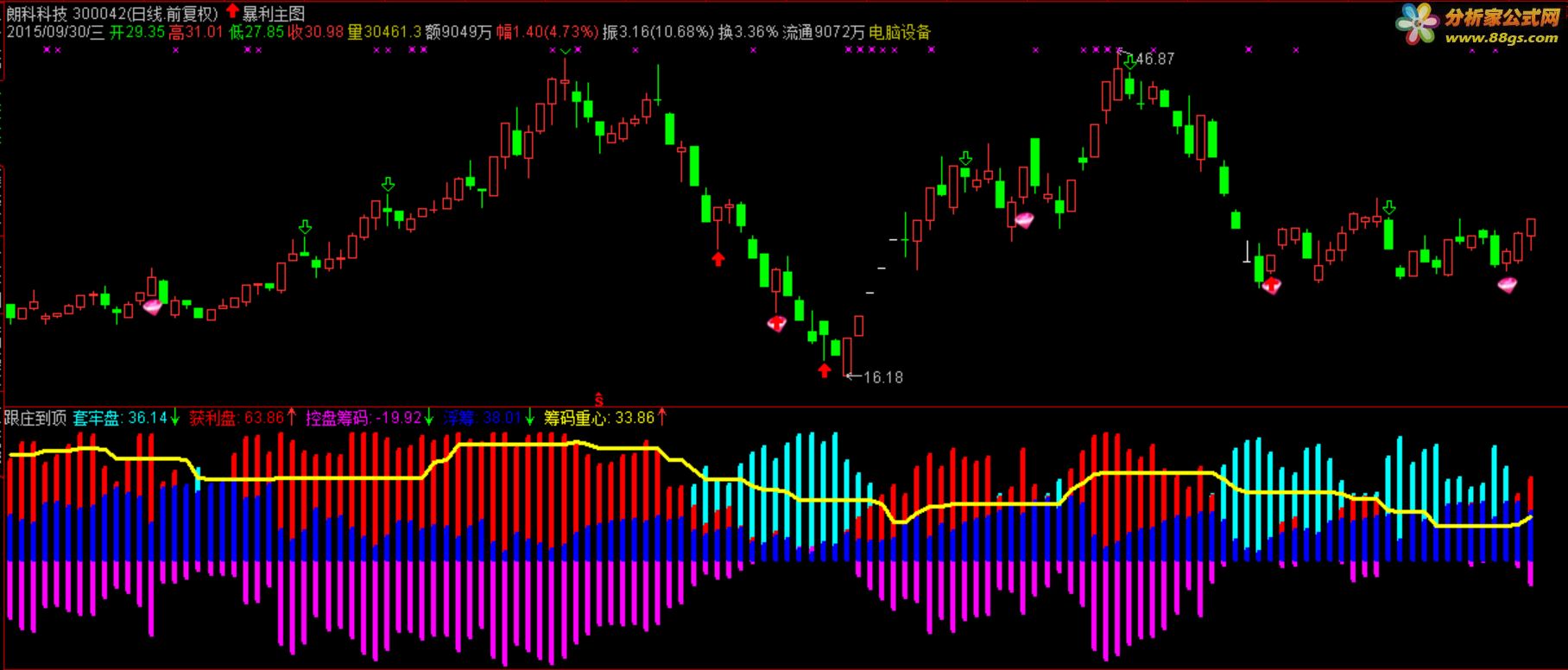Click the rightmost pink diamond buy marker

(x=1508, y=285)
